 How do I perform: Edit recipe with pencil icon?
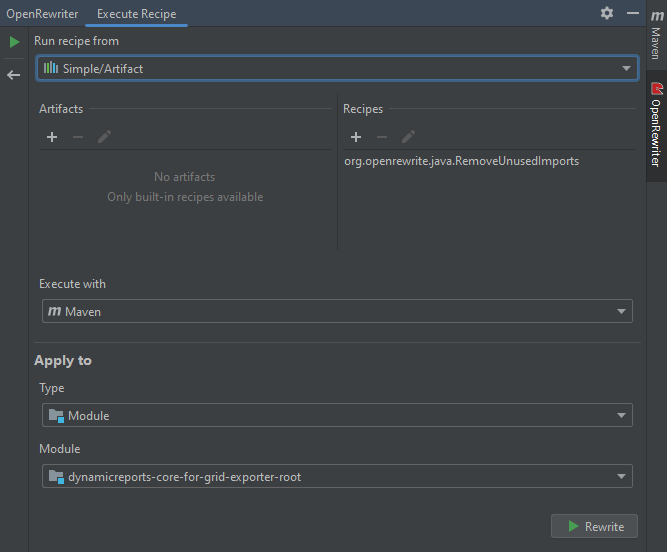pos(408,137)
